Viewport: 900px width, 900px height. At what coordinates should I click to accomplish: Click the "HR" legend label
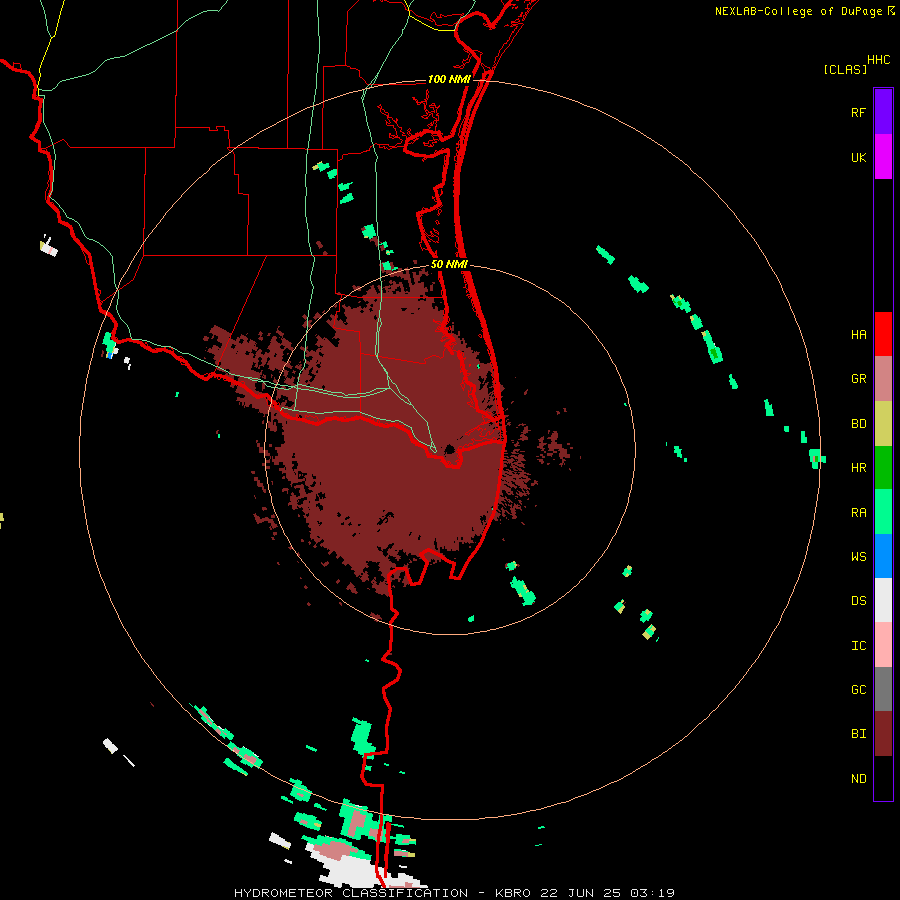coord(858,468)
